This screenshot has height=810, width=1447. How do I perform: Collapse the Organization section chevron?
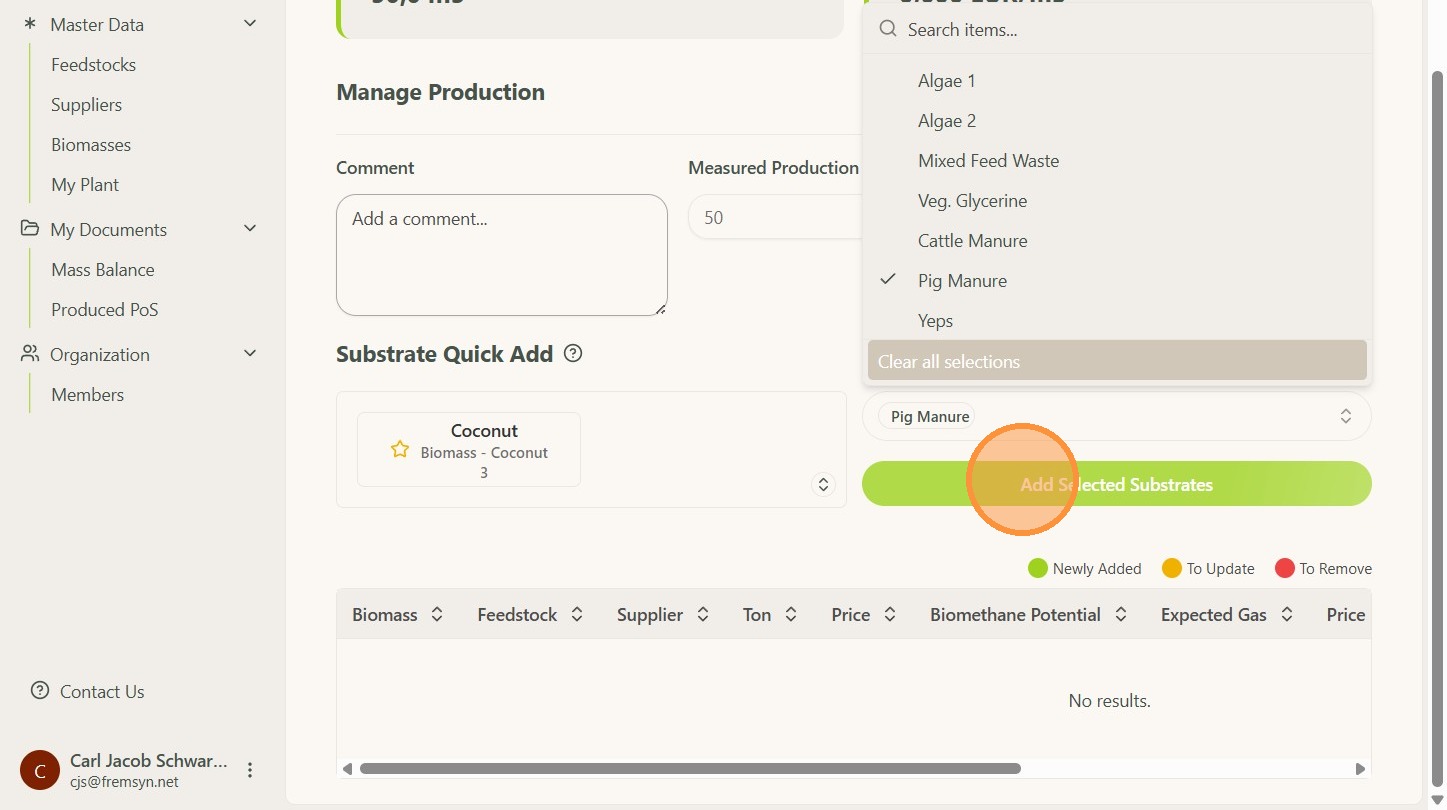pyautogui.click(x=250, y=354)
